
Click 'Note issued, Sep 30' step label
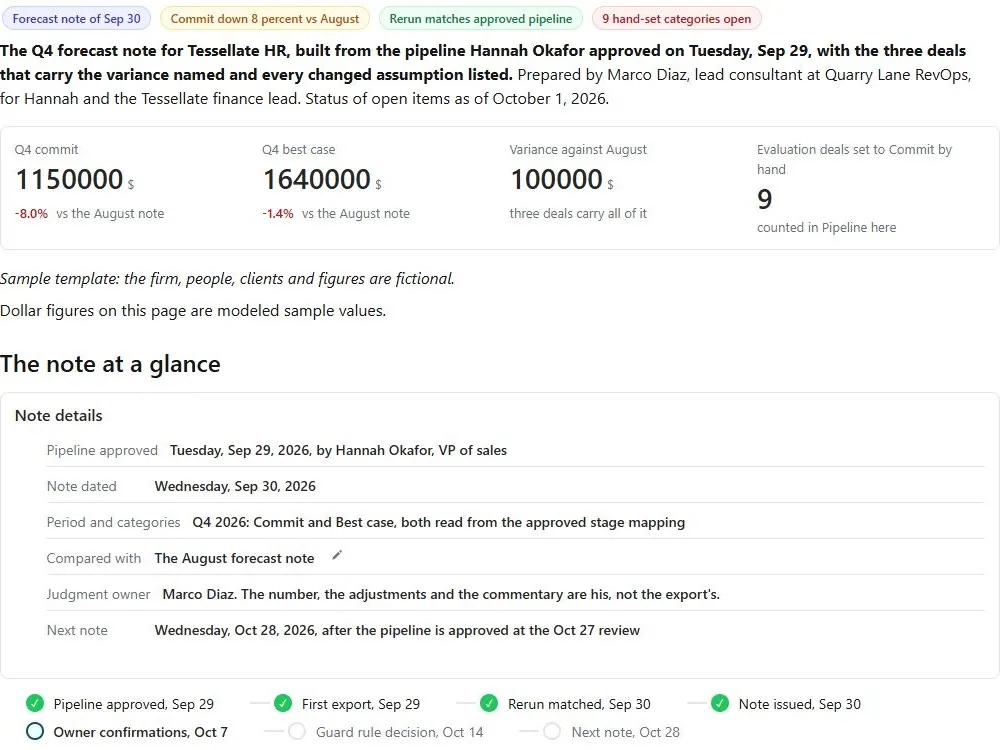[800, 704]
